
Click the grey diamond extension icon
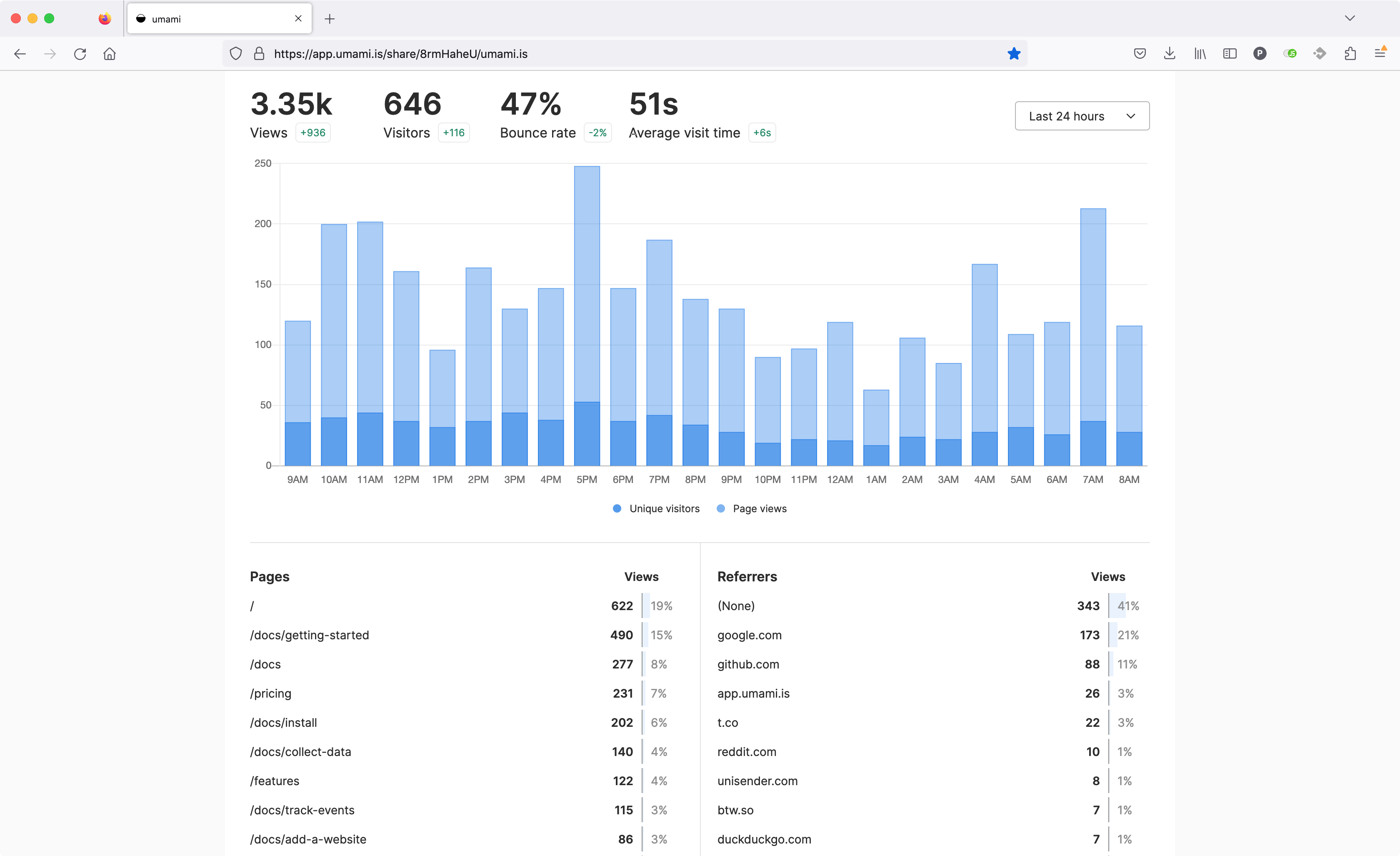point(1320,53)
